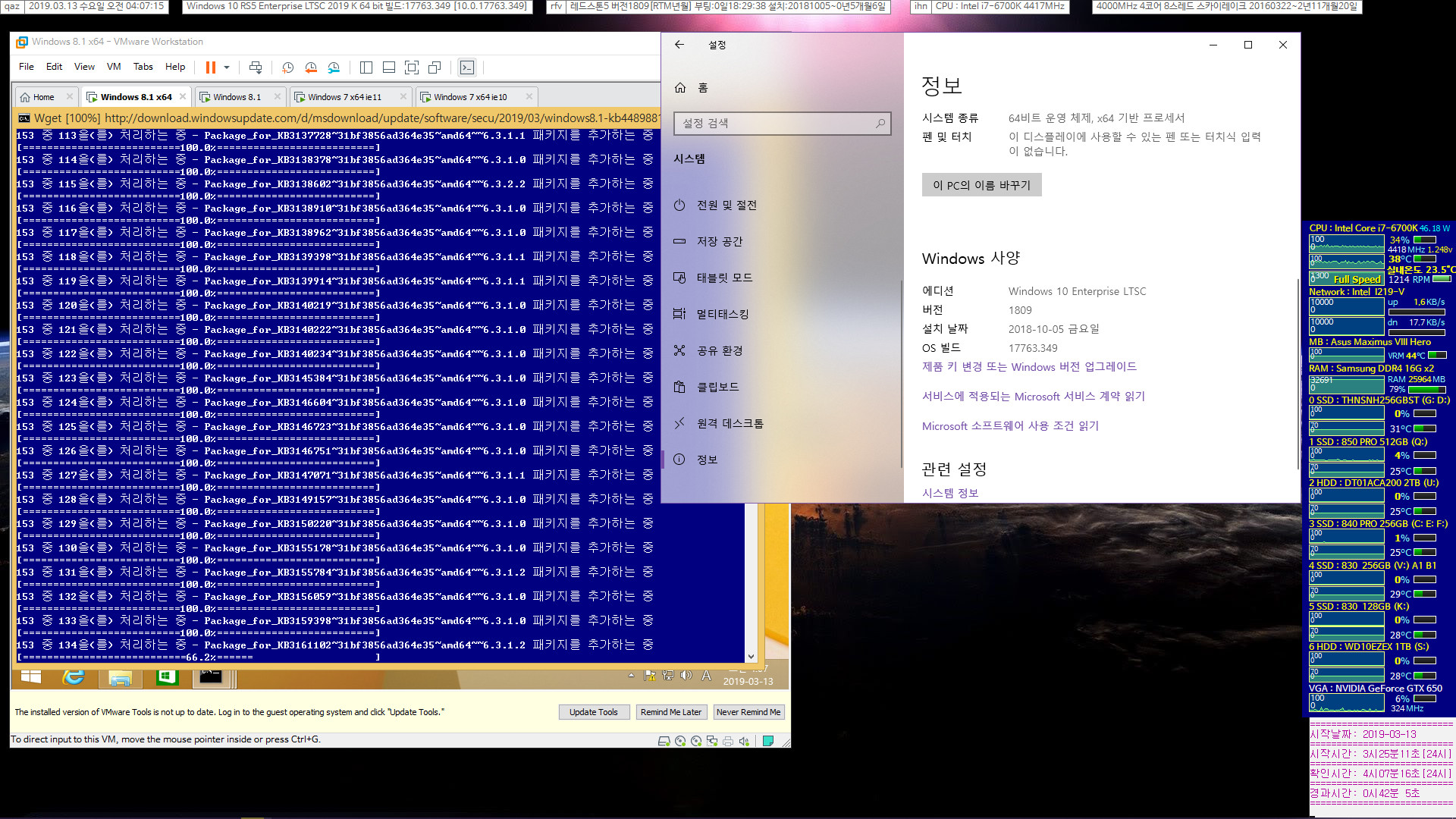Switch to the Windows 8.1 VM tab
1456x819 pixels.
point(237,97)
